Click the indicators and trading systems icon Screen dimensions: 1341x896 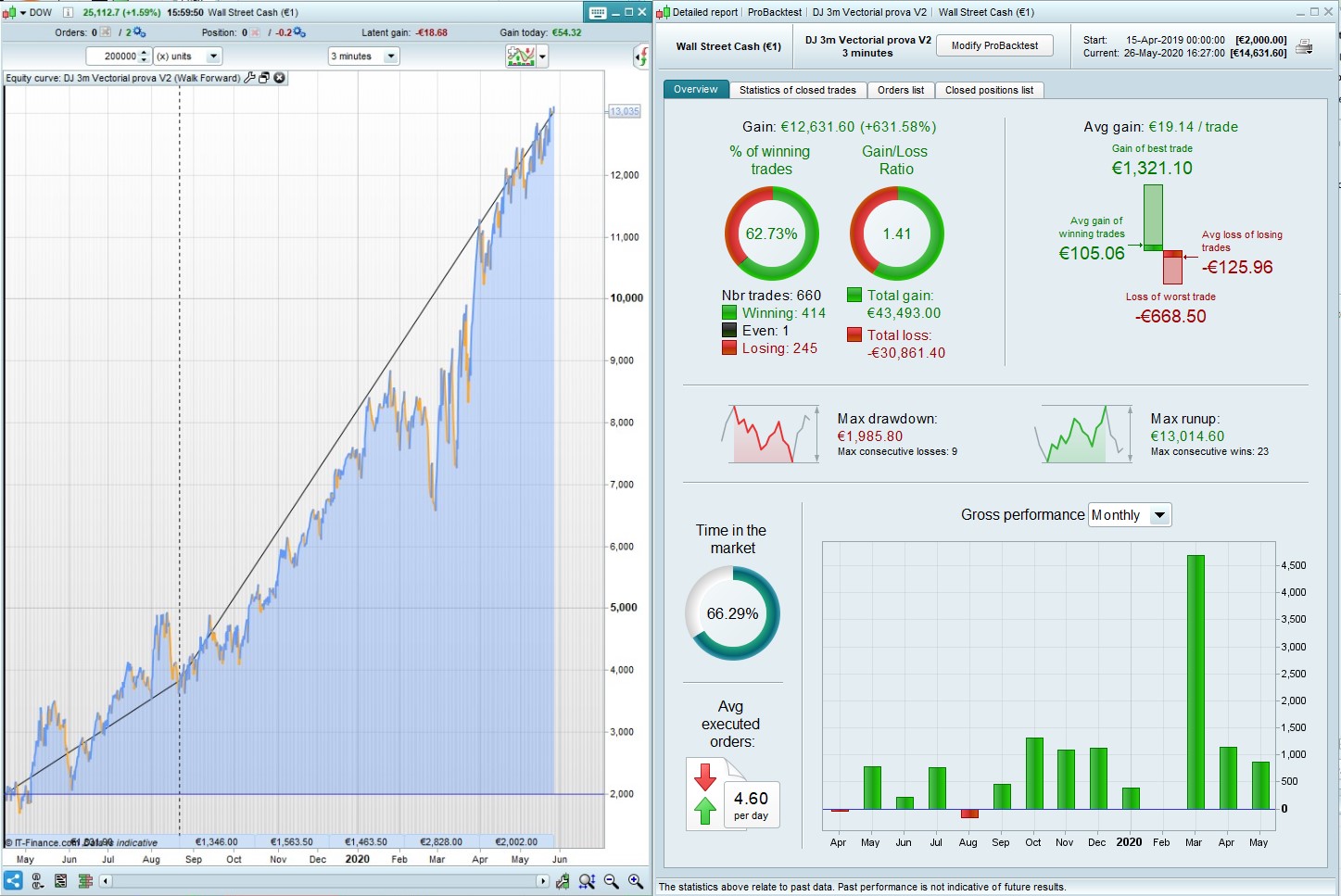point(521,57)
